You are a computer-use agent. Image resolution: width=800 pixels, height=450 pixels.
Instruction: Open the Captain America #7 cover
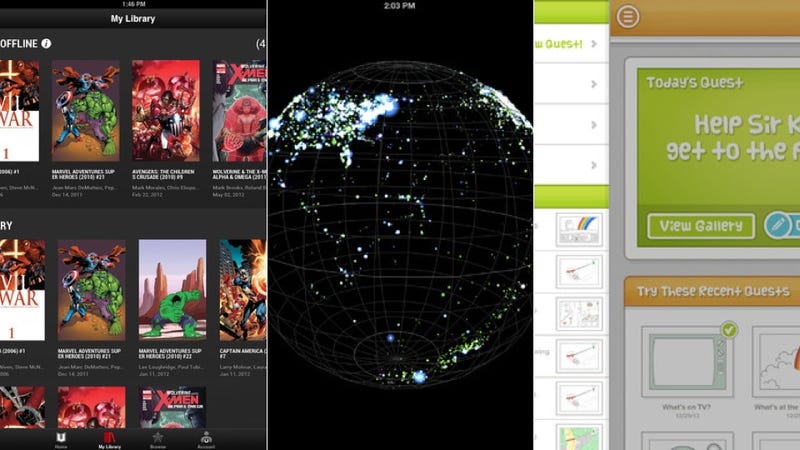tap(243, 290)
